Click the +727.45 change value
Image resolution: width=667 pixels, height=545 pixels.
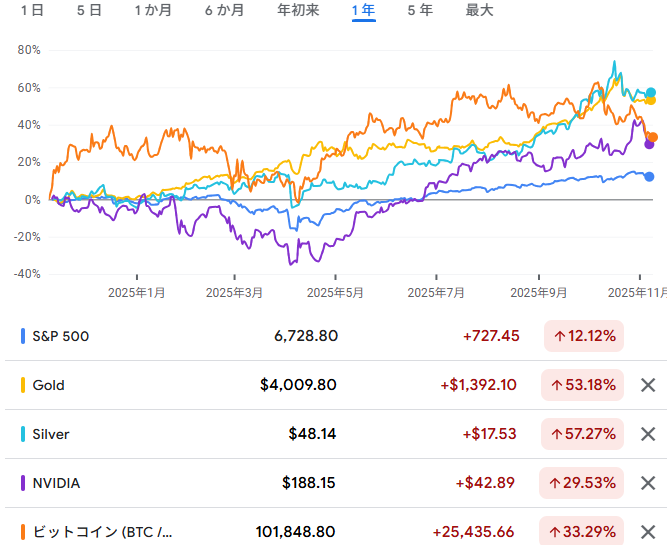pos(491,336)
